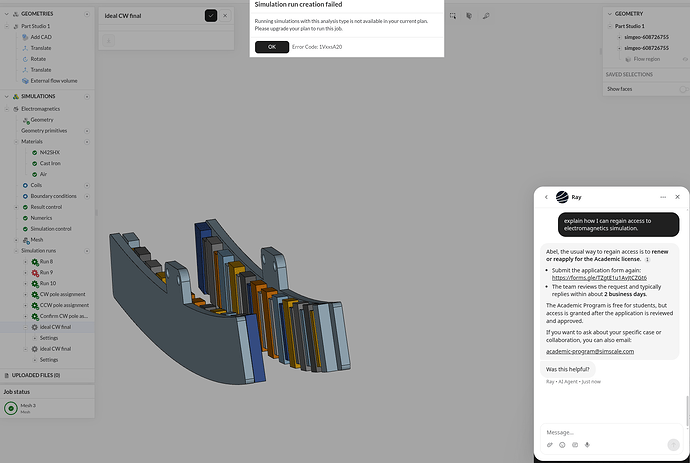
Task: Collapse the Electromagnetics simulation node
Action: (7, 109)
